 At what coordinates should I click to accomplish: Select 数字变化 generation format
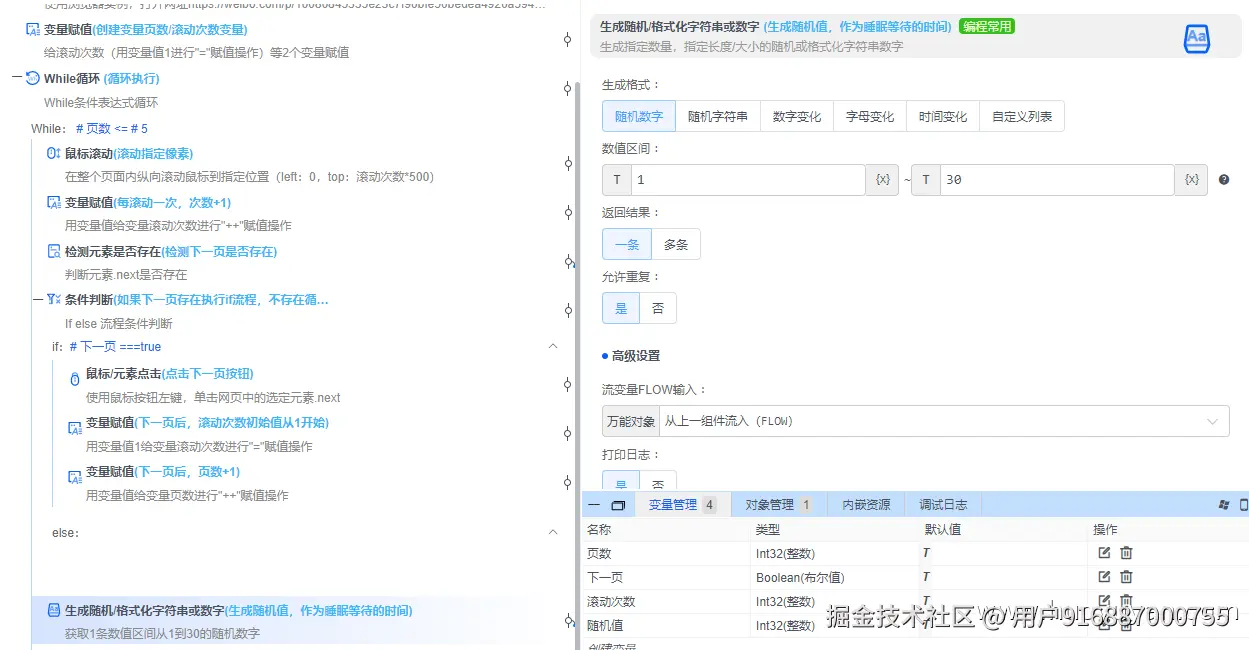pos(797,116)
